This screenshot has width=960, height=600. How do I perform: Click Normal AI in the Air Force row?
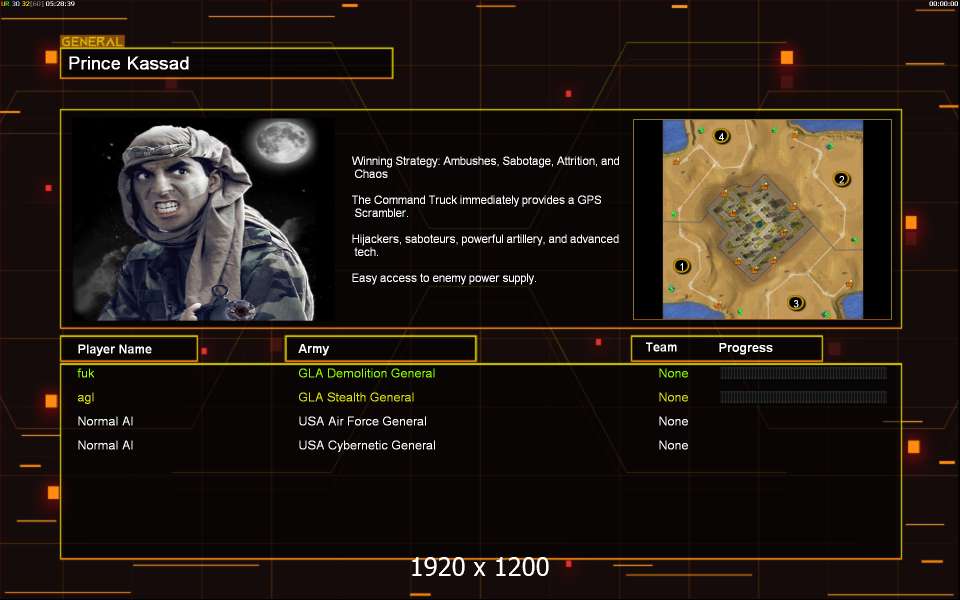pyautogui.click(x=105, y=421)
